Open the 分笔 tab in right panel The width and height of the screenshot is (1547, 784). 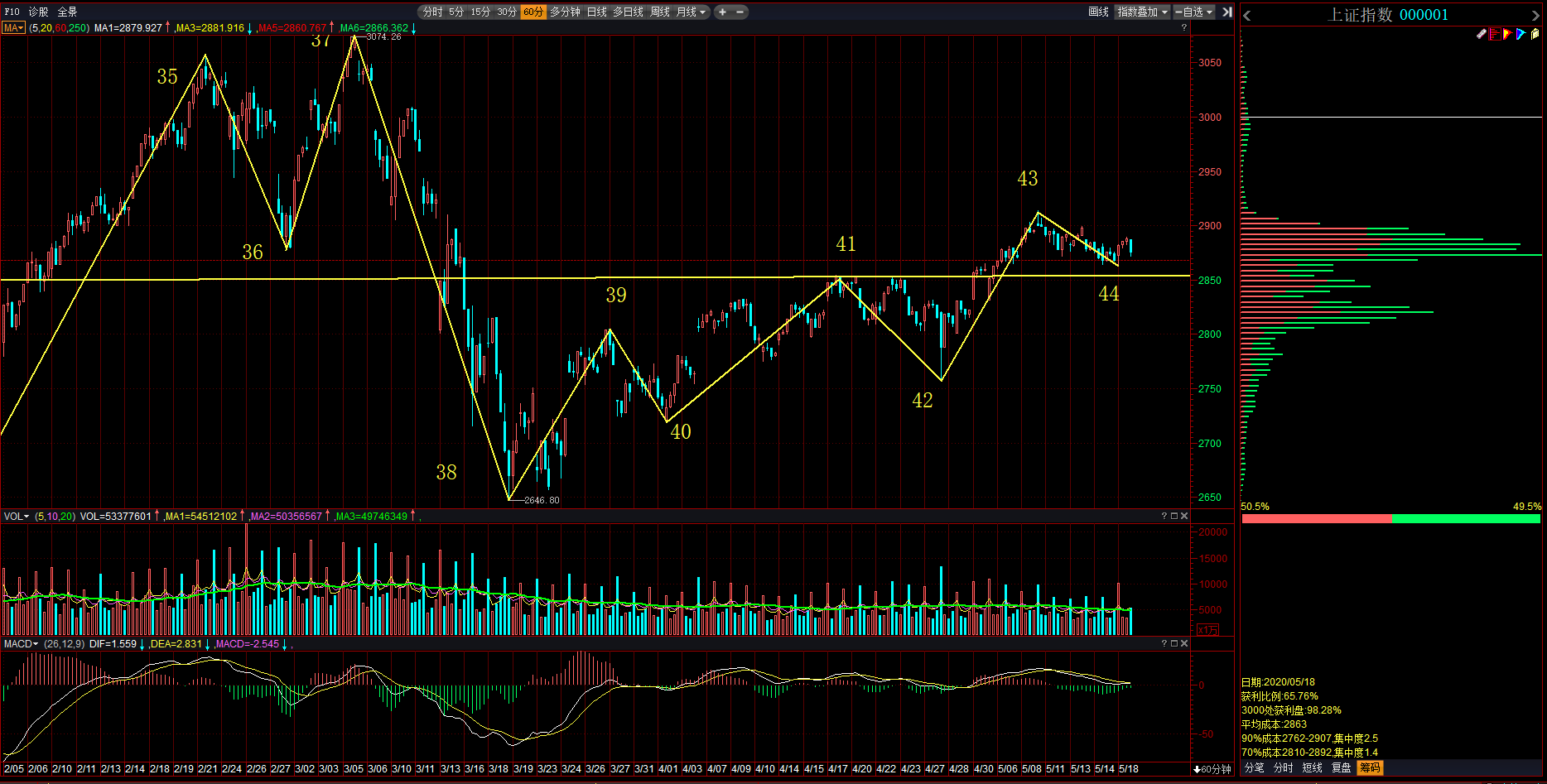click(x=1255, y=768)
